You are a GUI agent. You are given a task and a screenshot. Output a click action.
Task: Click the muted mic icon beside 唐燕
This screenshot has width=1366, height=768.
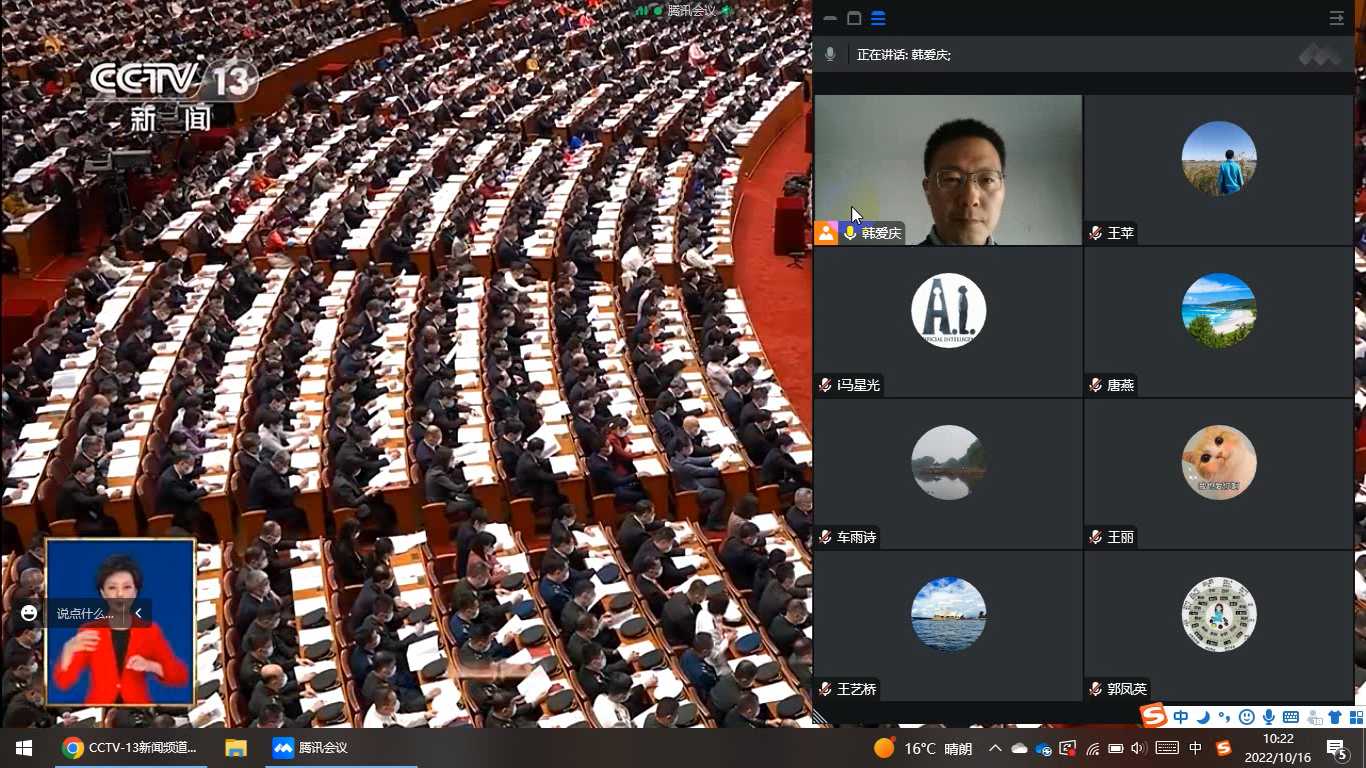1096,385
